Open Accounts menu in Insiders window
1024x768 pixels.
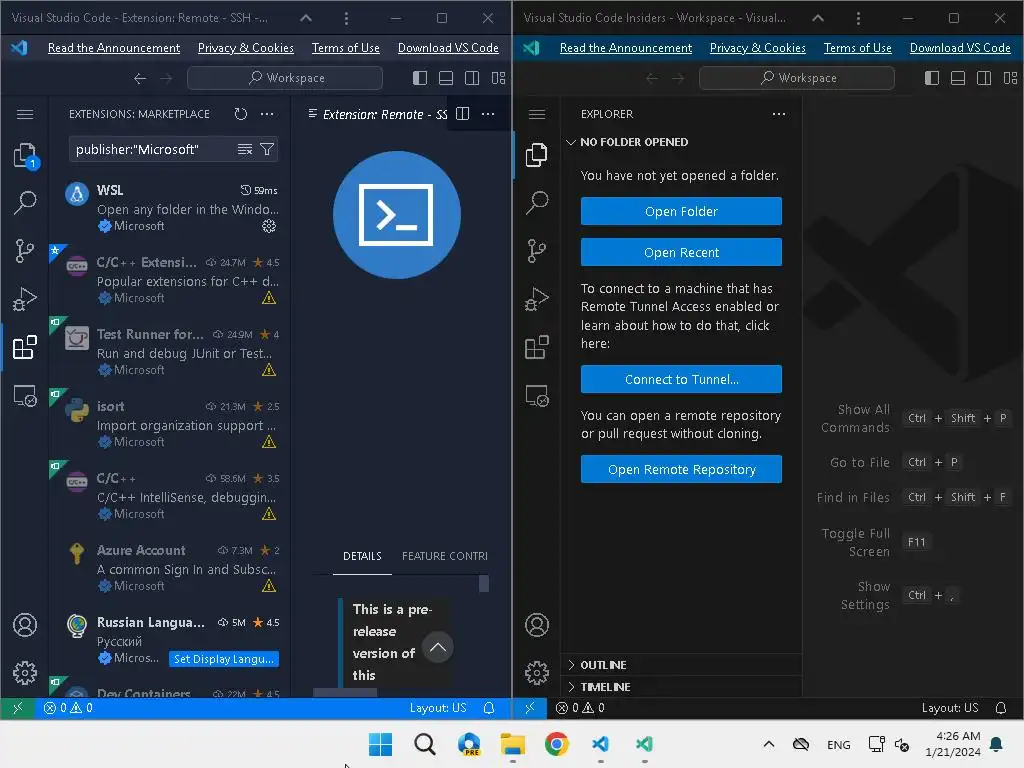click(x=537, y=625)
